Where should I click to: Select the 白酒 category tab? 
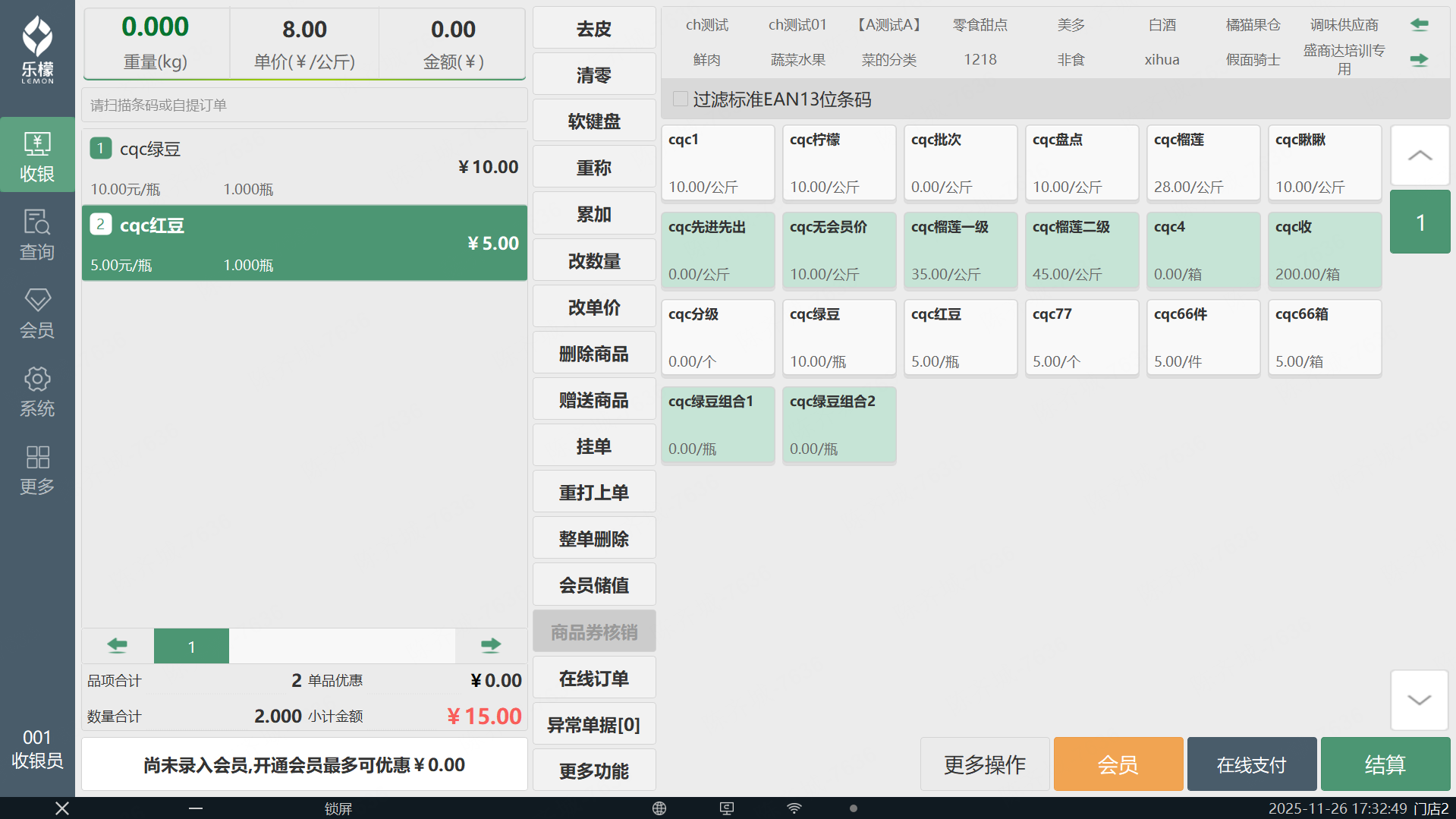coord(1162,25)
